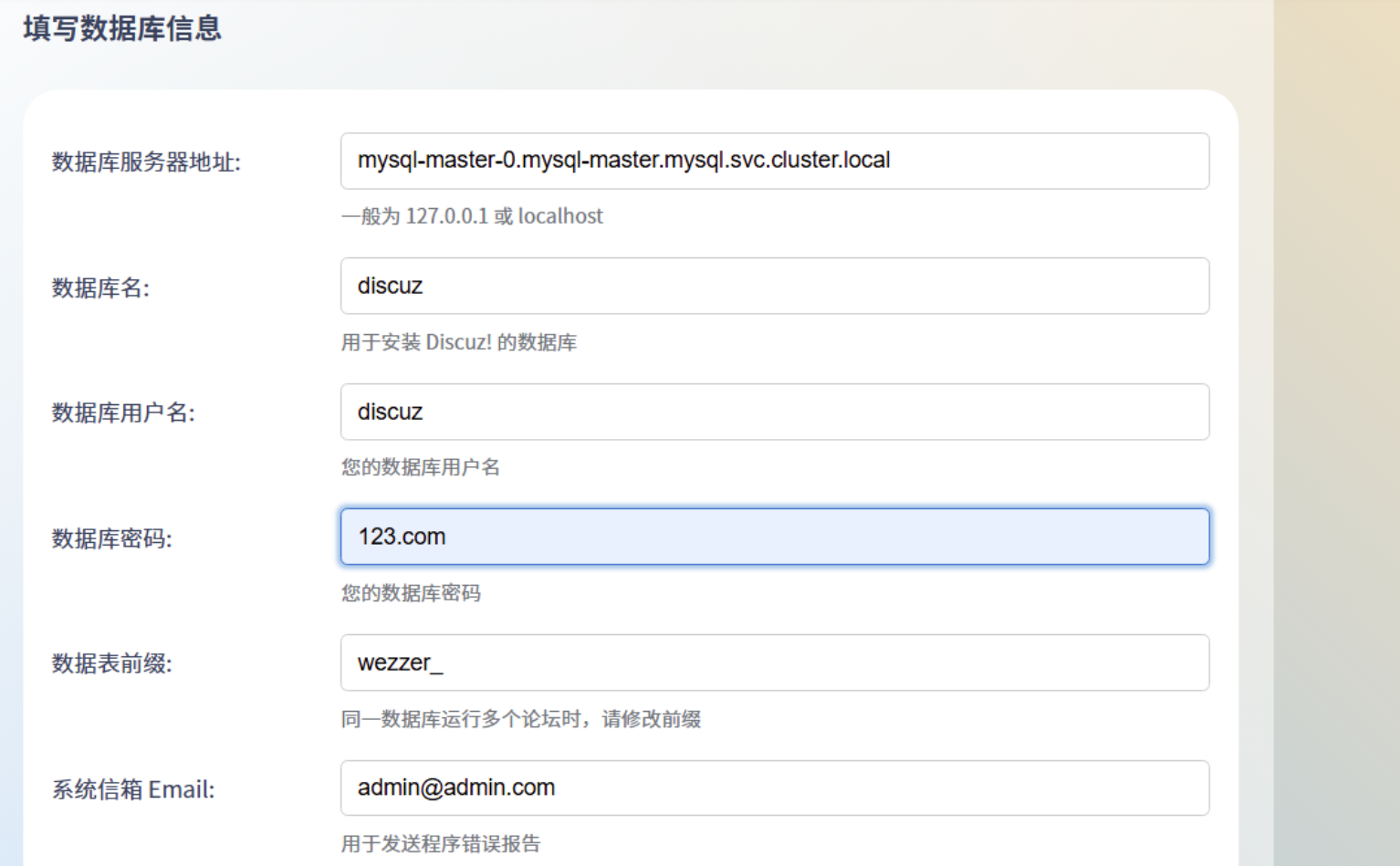Click hint text 用于发送程序错误报告

point(441,844)
